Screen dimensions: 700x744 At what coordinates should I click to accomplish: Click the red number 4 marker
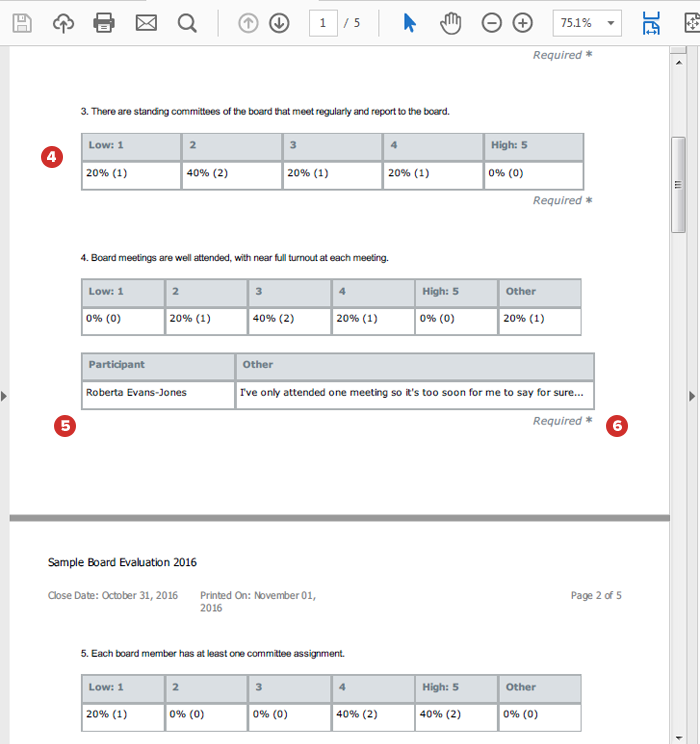coord(52,157)
